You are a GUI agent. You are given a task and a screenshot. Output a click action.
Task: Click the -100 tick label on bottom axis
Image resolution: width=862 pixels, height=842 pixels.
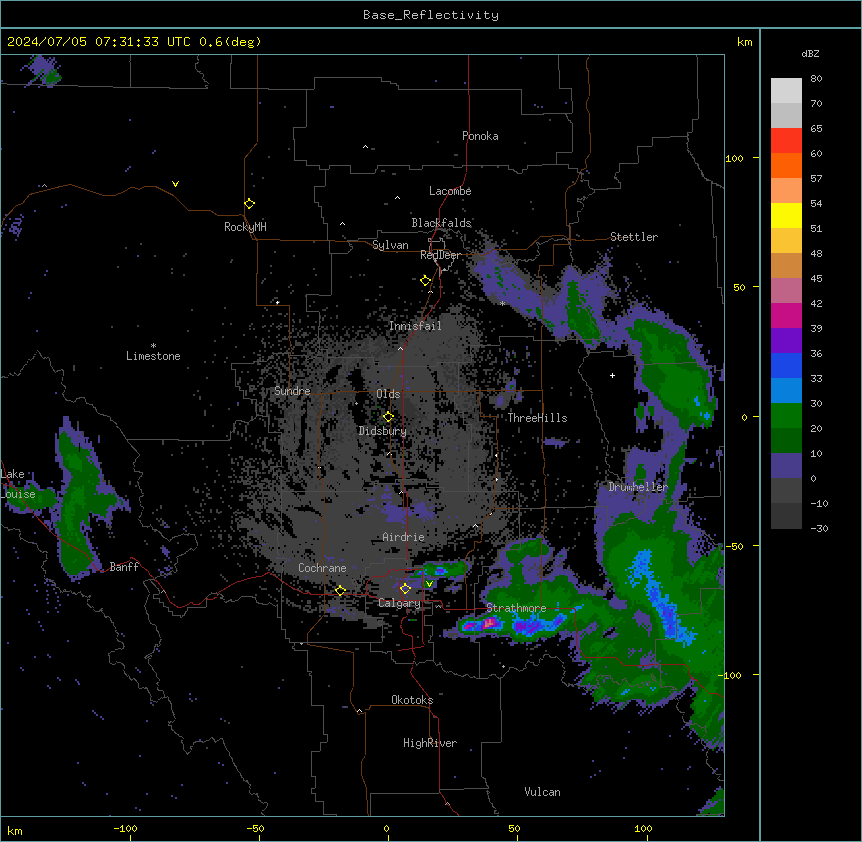[x=125, y=828]
